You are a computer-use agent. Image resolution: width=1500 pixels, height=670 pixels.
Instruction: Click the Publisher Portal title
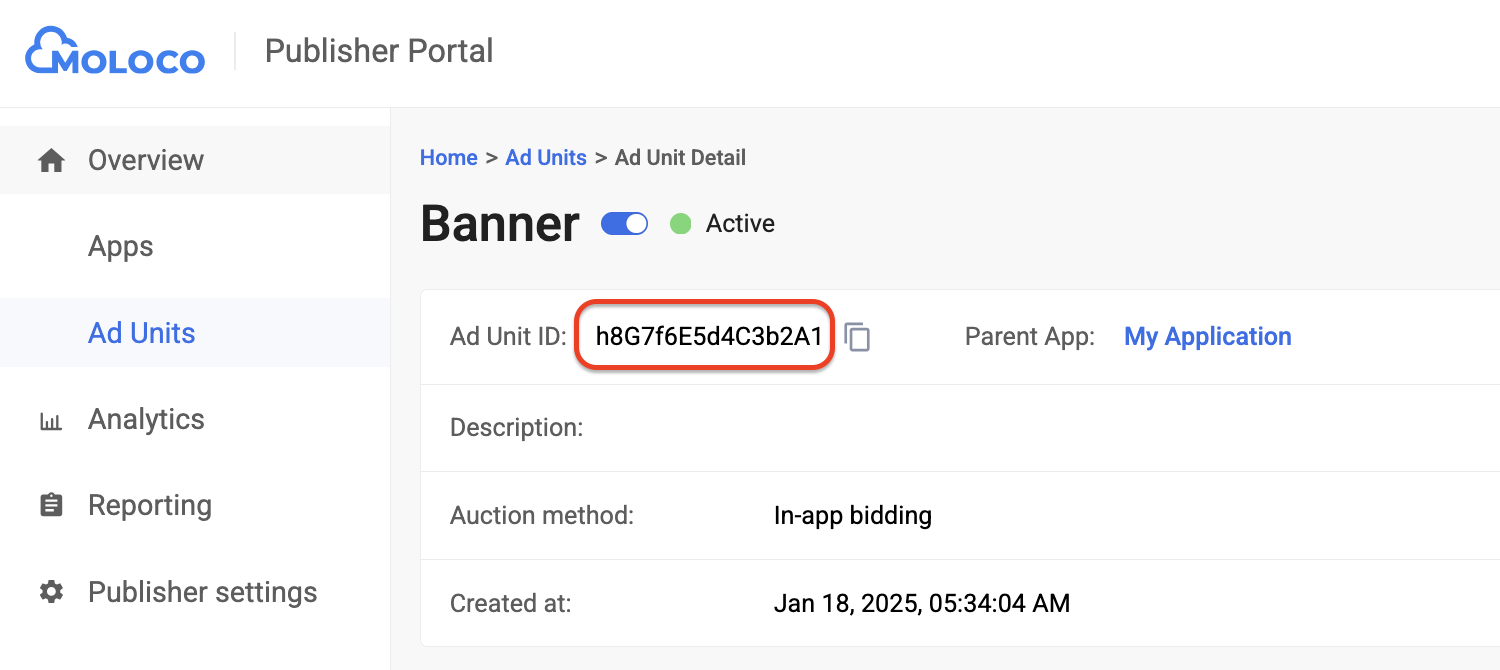[x=378, y=51]
